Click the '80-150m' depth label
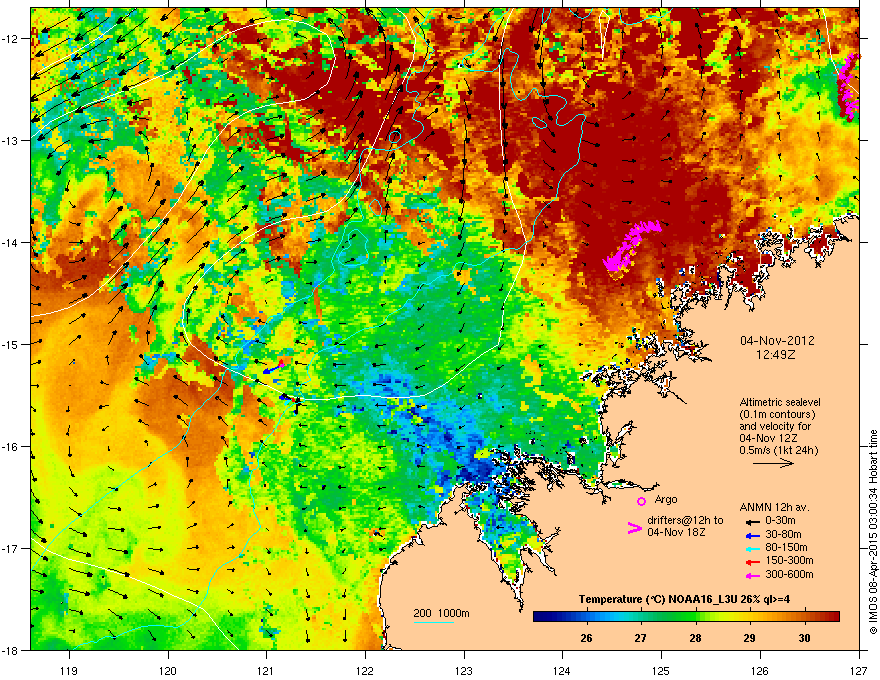880x680 pixels. point(786,548)
